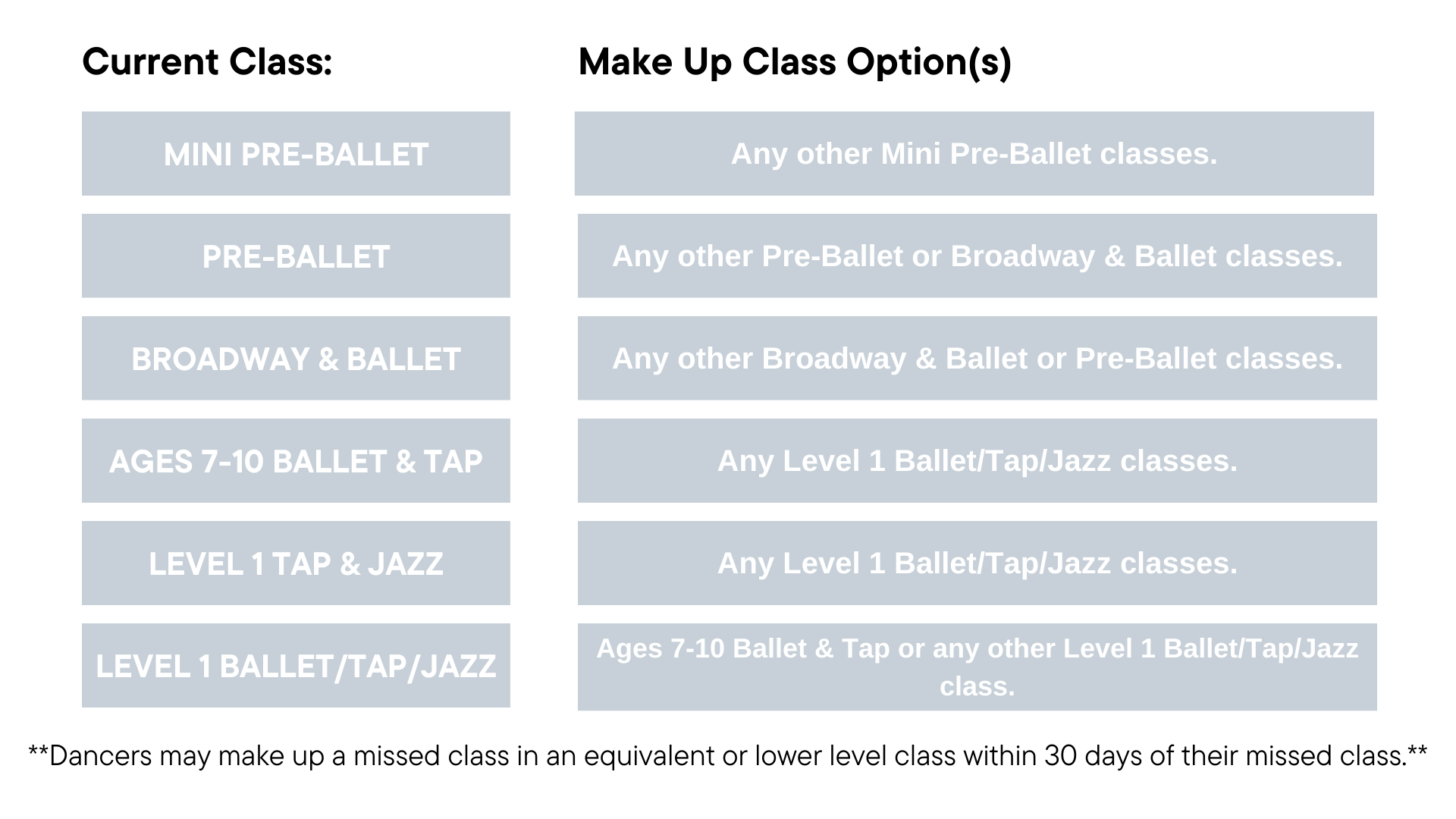Click 'Any other Broadway & Ballet or Pre-Ballet' option
1456x819 pixels.
click(977, 359)
